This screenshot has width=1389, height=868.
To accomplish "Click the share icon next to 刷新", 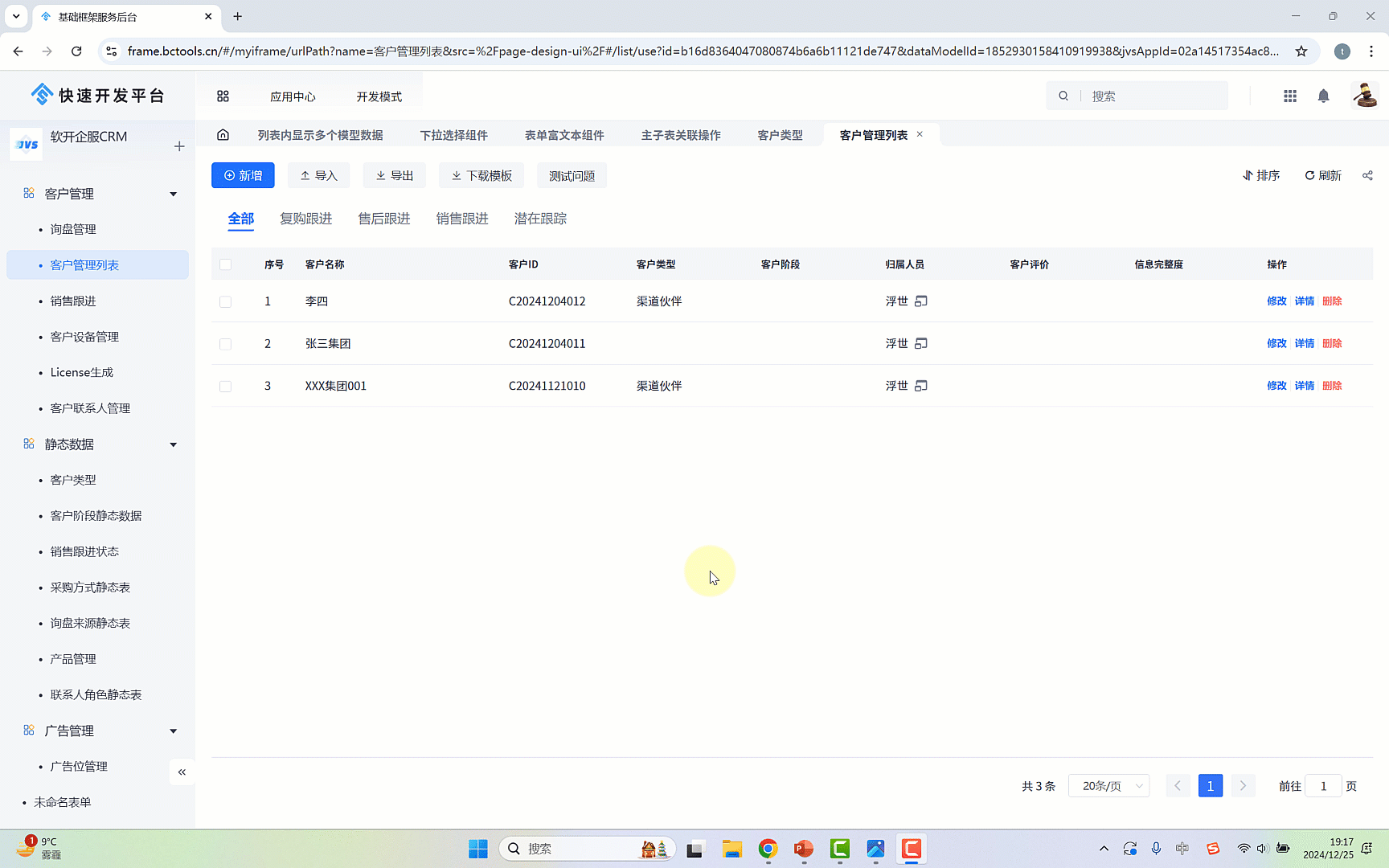I will (1367, 175).
